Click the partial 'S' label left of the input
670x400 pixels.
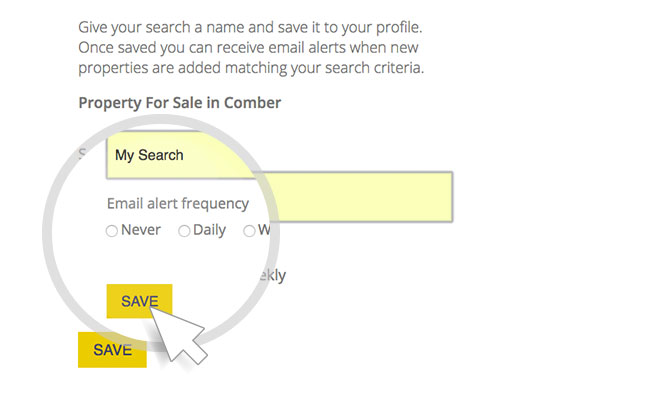pos(83,154)
